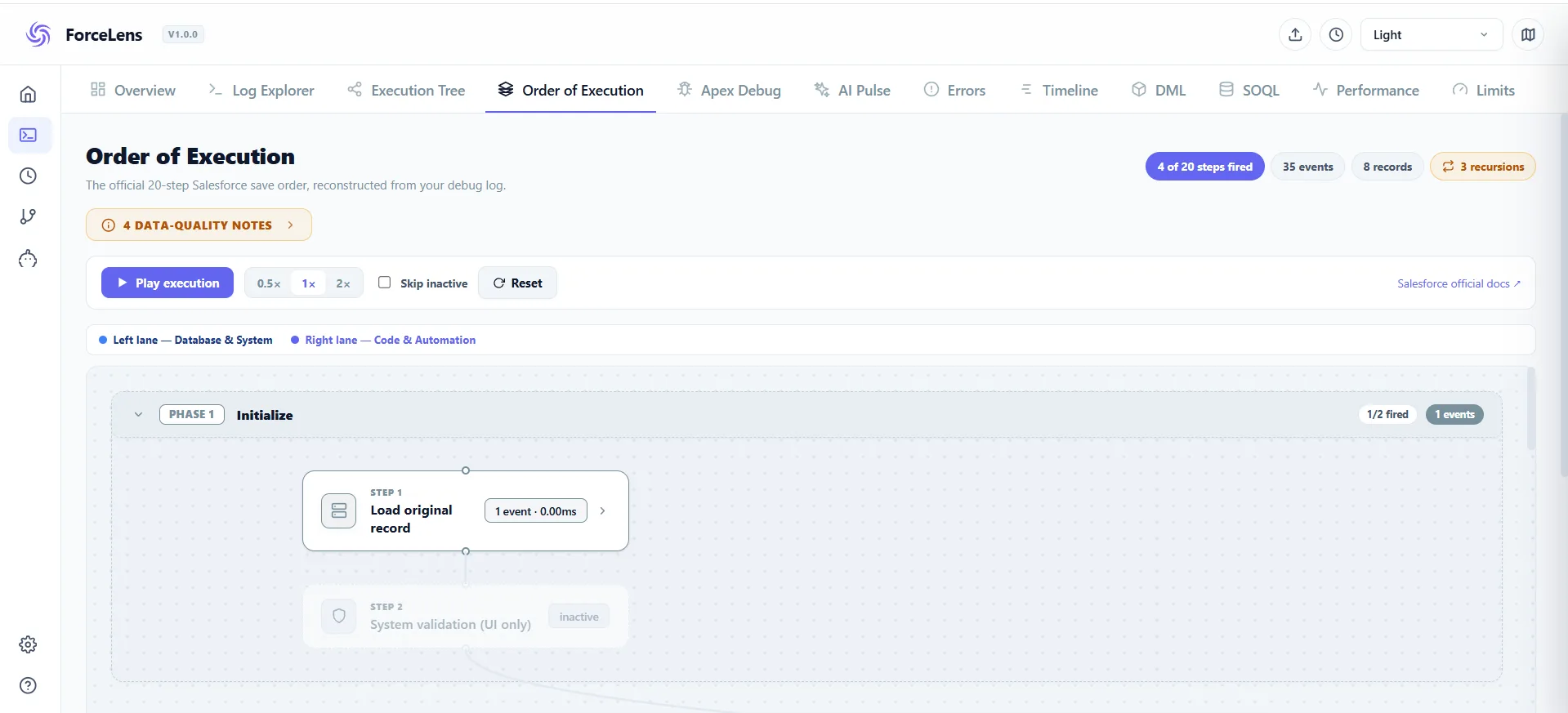Switch to the Timeline tab
The width and height of the screenshot is (1568, 713).
click(1060, 90)
